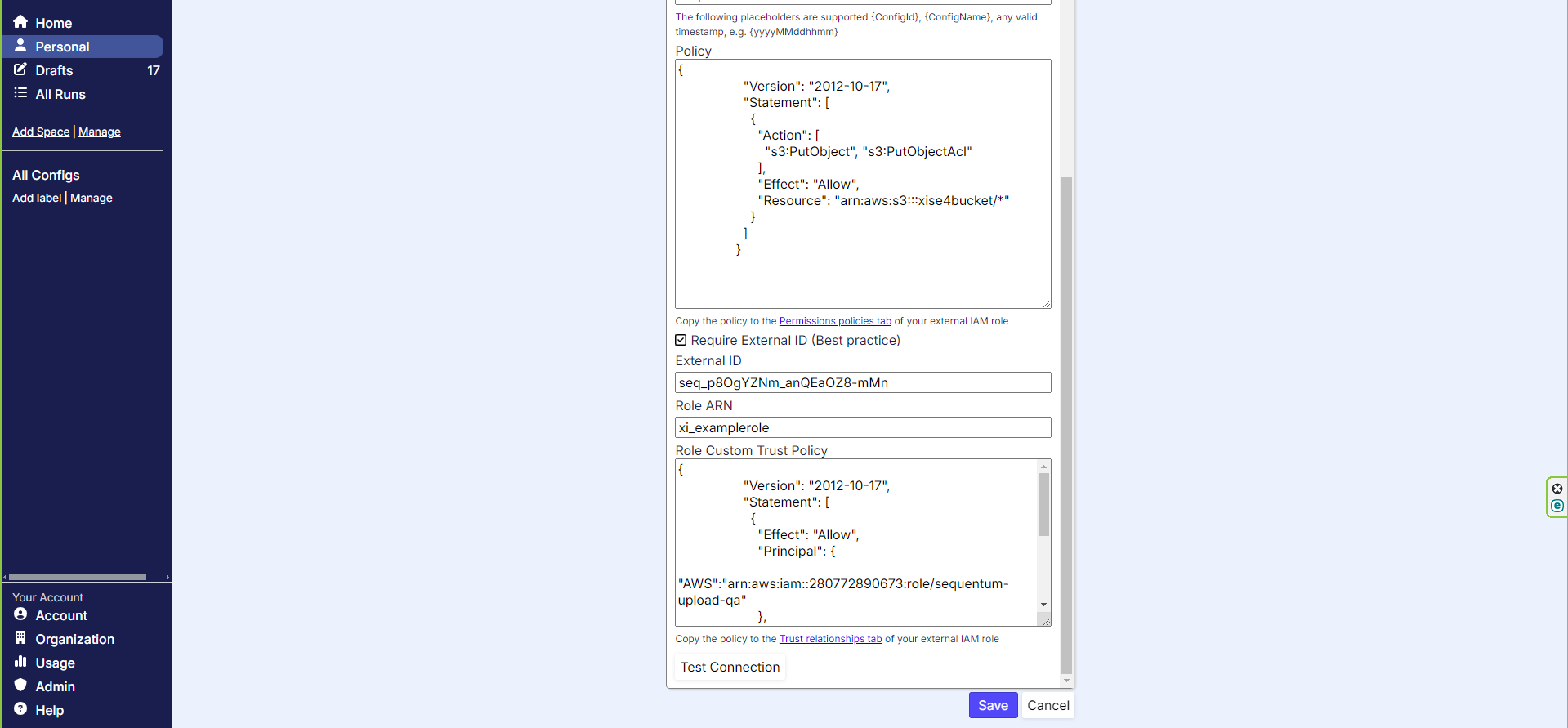This screenshot has height=728, width=1568.
Task: Click the Account user circle icon
Action: coord(20,614)
